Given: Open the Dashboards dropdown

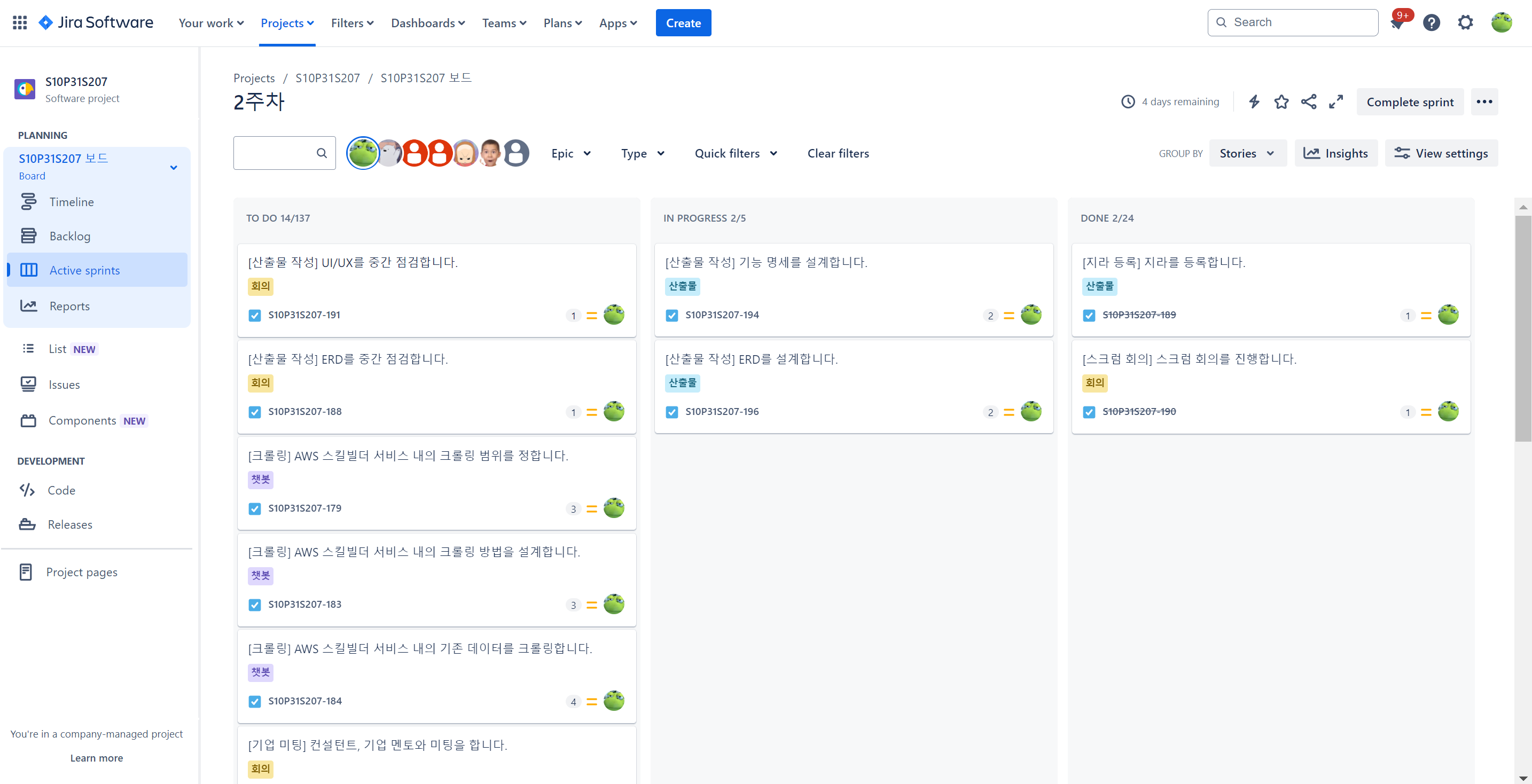Looking at the screenshot, I should click(x=428, y=23).
